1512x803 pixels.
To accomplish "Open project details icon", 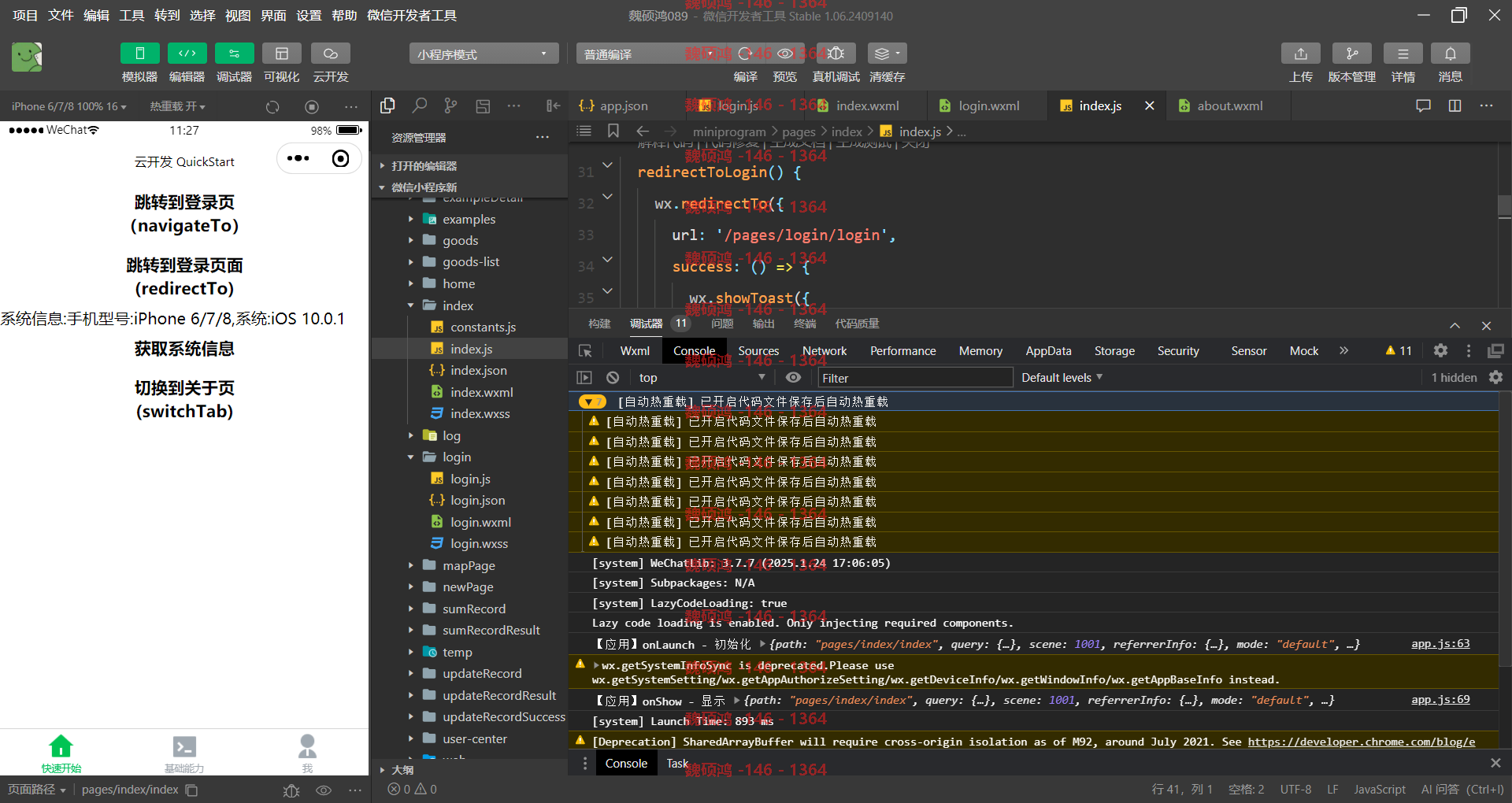I will tap(1403, 54).
